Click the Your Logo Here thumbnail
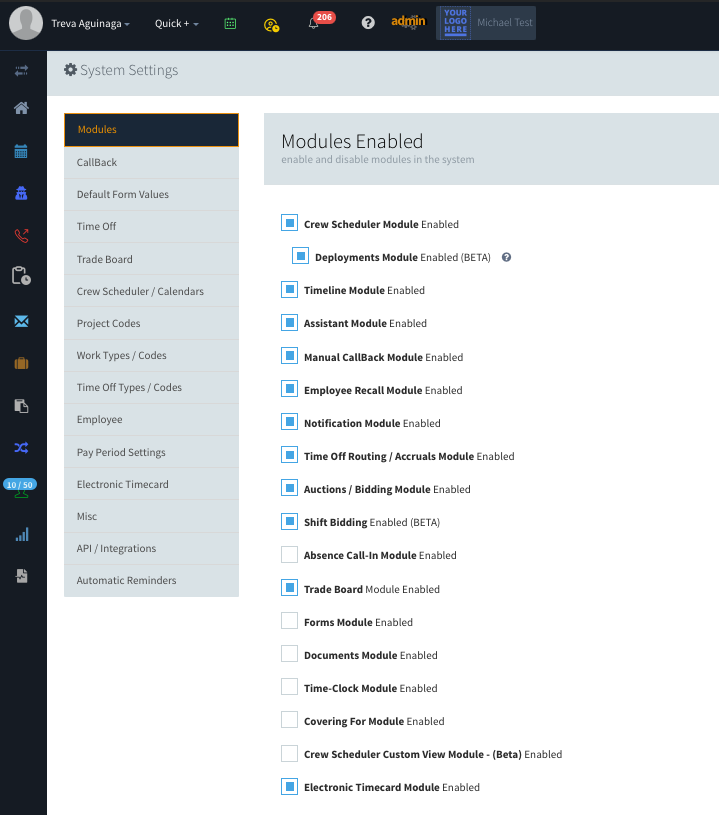Viewport: 719px width, 815px height. pyautogui.click(x=455, y=23)
